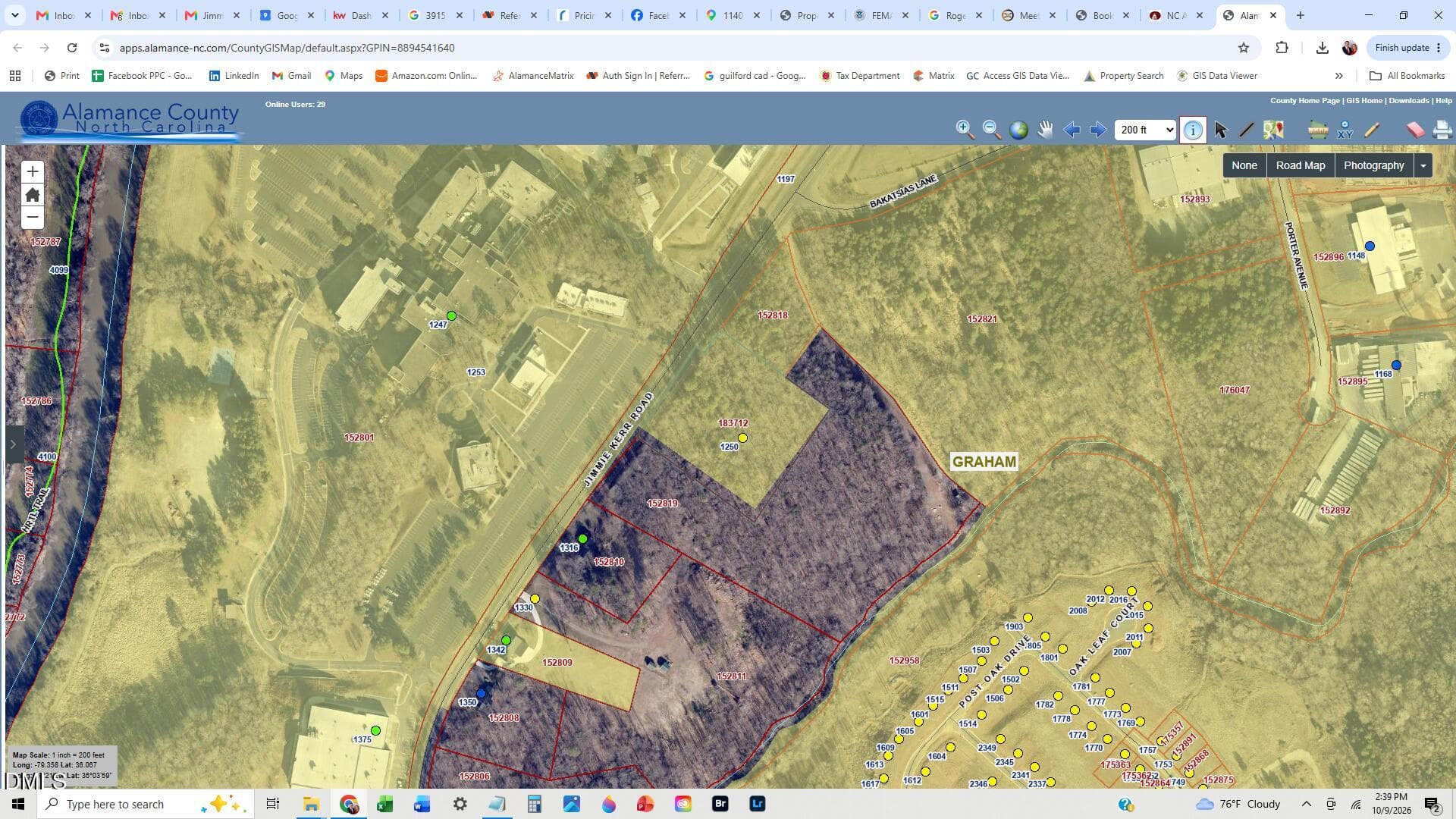Click the browser address bar URL
Viewport: 1456px width, 819px height.
click(287, 48)
